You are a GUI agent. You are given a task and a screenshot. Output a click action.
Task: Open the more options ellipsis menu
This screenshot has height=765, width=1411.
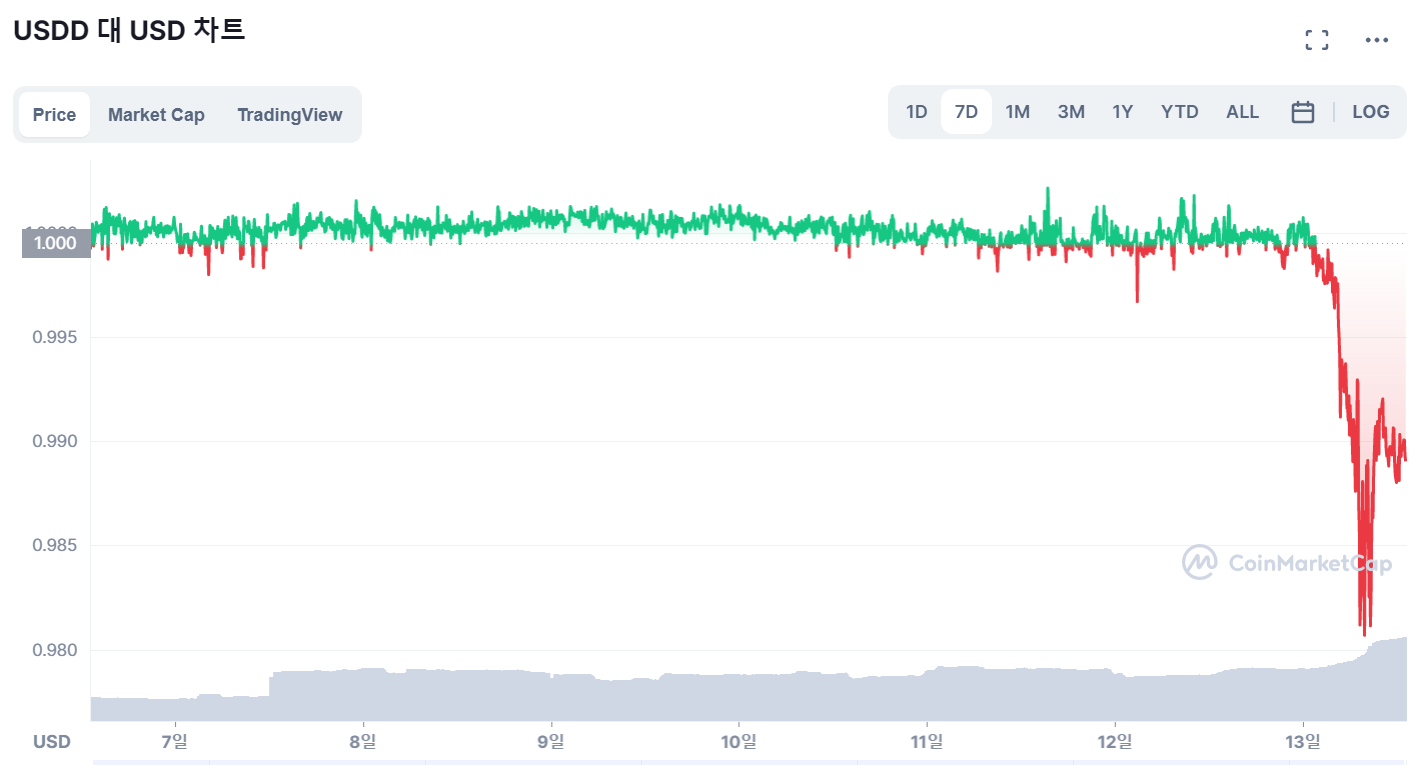[x=1377, y=39]
